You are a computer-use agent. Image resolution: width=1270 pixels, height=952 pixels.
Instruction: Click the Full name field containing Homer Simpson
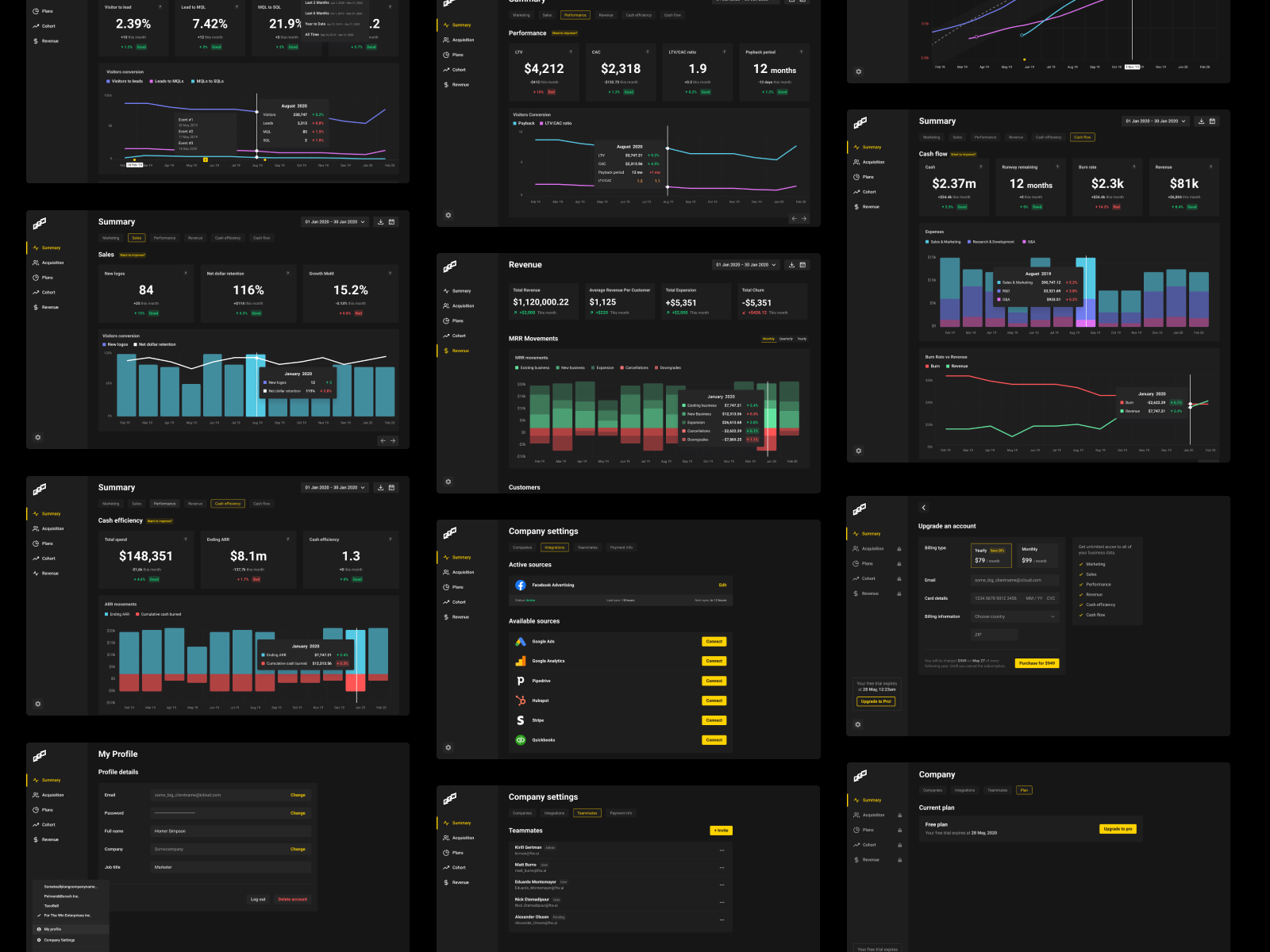click(x=230, y=831)
